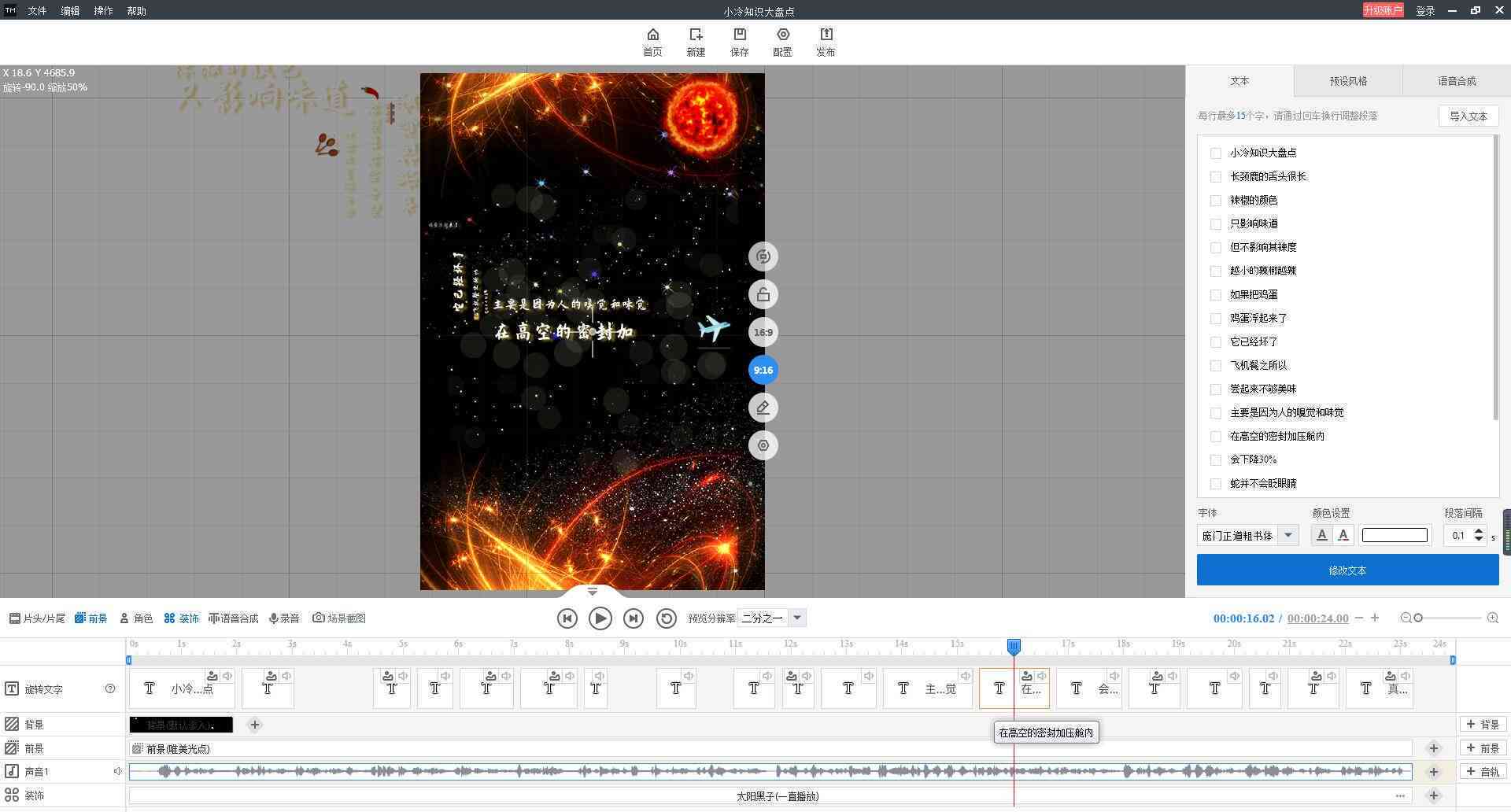
Task: Open 装饰 decoration tool
Action: 181,618
